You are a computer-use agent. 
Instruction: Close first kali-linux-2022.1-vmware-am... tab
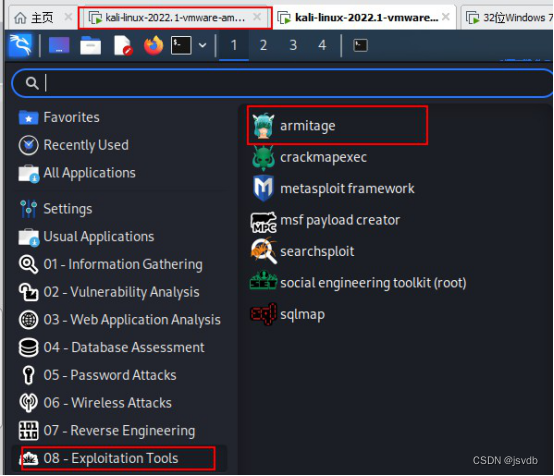pyautogui.click(x=257, y=17)
